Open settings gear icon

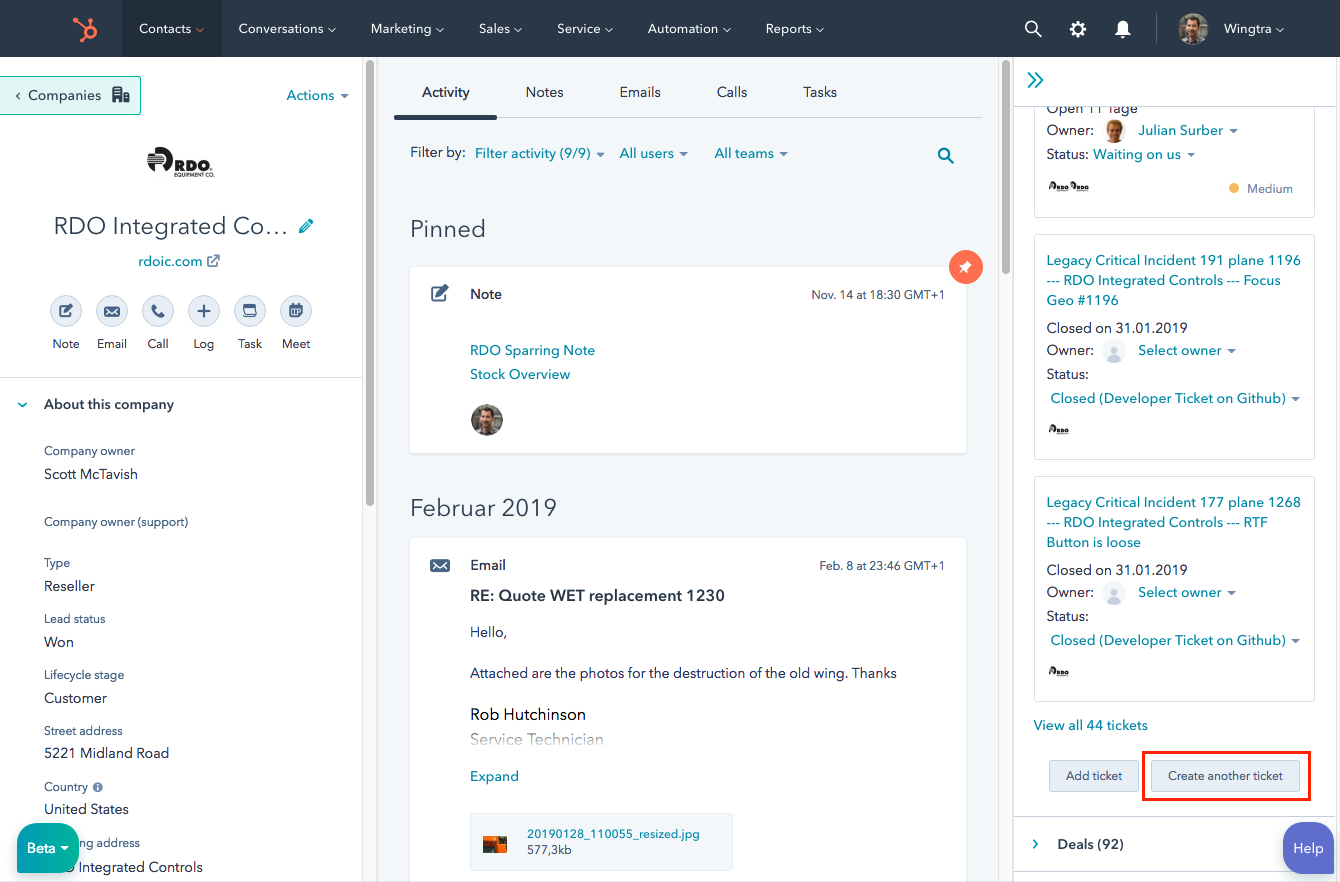[1078, 29]
